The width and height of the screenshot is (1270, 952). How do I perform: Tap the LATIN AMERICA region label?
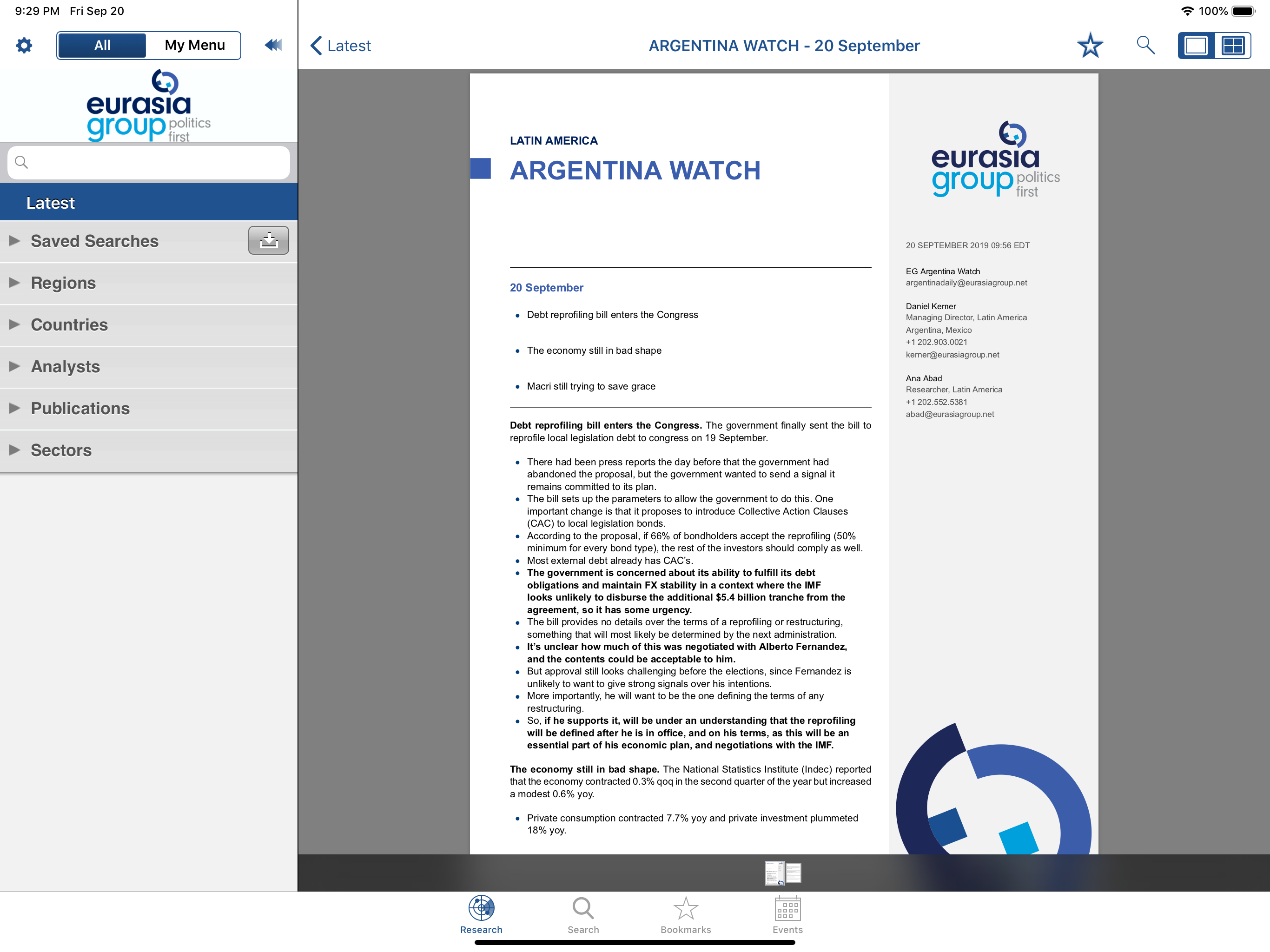coord(554,141)
